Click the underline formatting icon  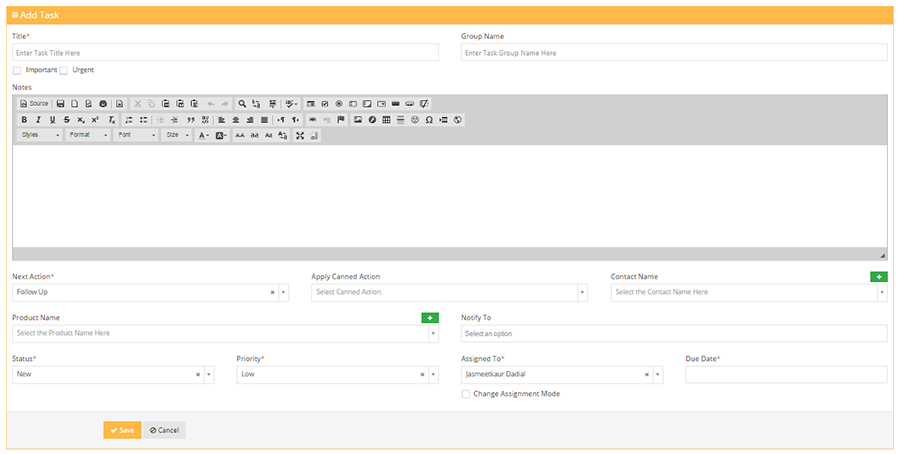click(53, 120)
